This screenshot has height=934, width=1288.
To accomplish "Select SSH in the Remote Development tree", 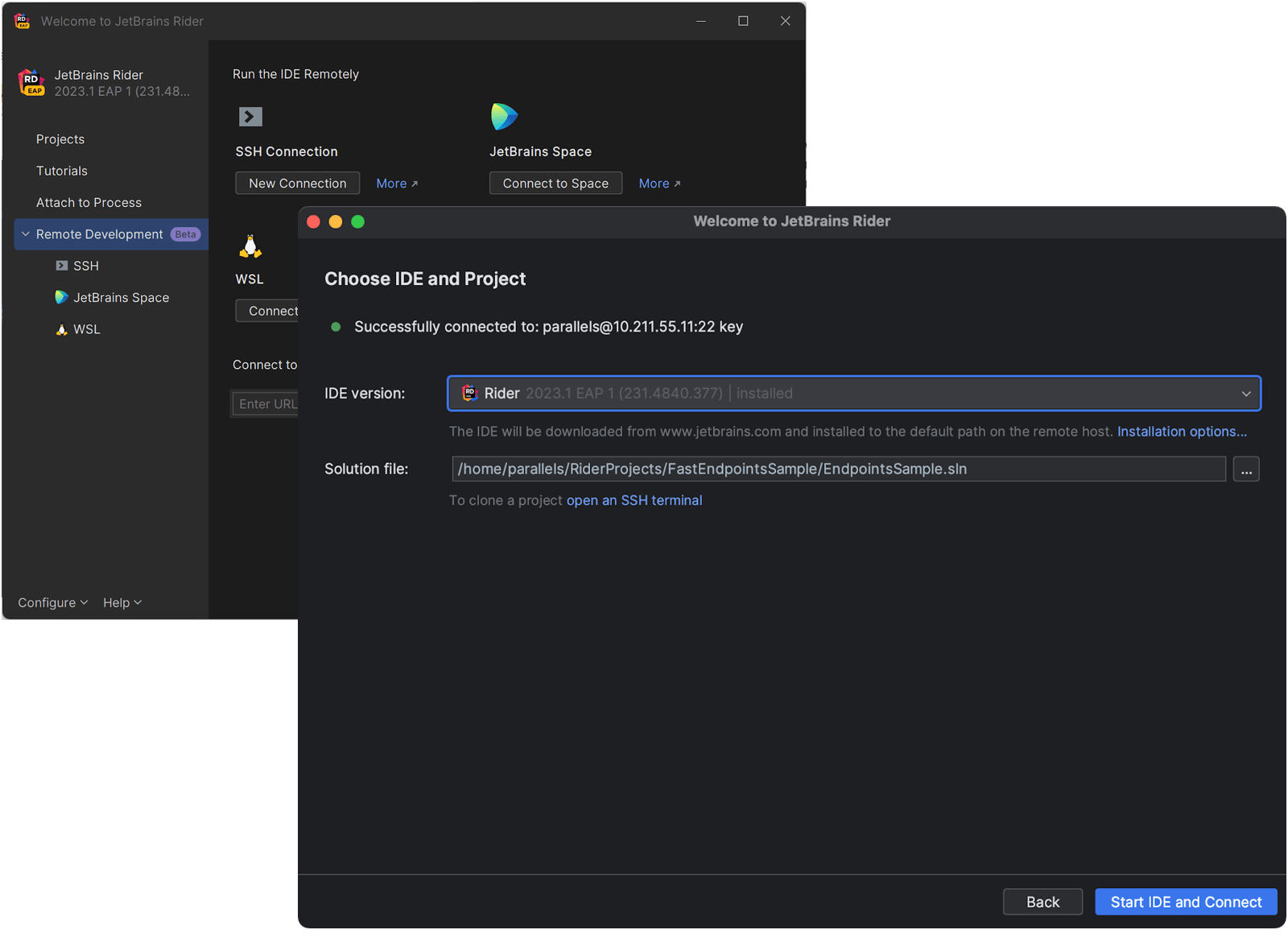I will point(85,266).
